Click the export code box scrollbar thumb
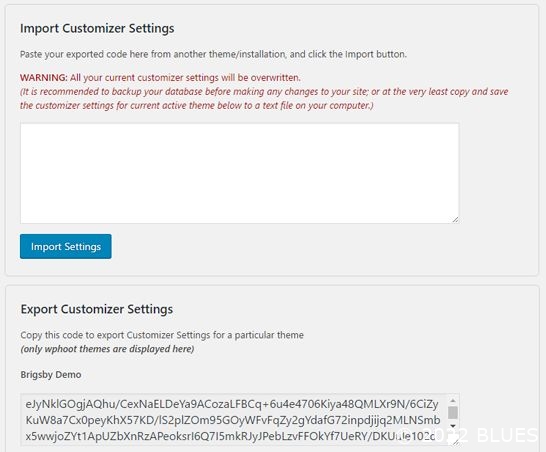 coord(453,413)
